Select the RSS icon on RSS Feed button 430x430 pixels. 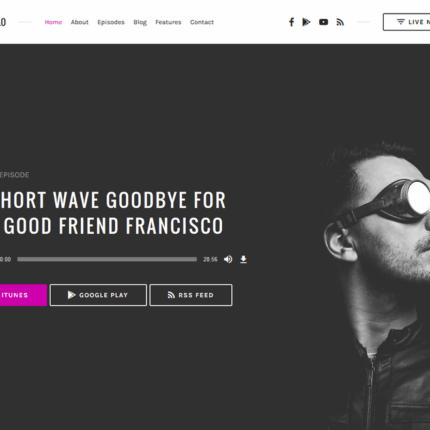(x=171, y=295)
